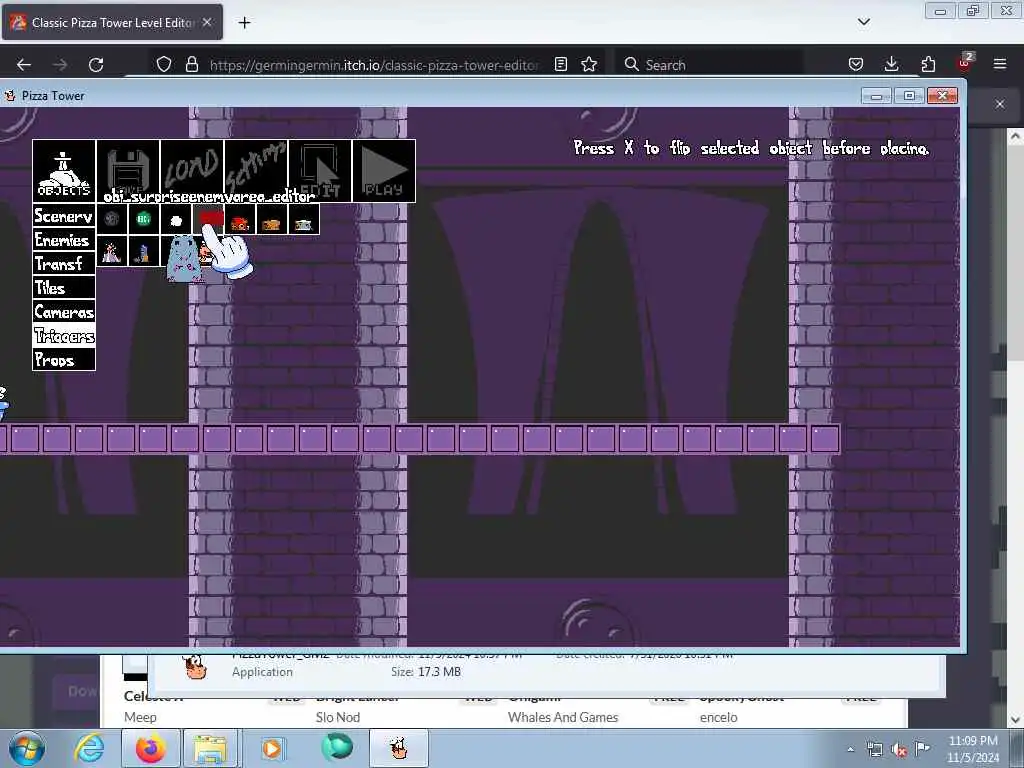Pick the orange crate trigger object
The height and width of the screenshot is (768, 1024).
click(x=272, y=219)
